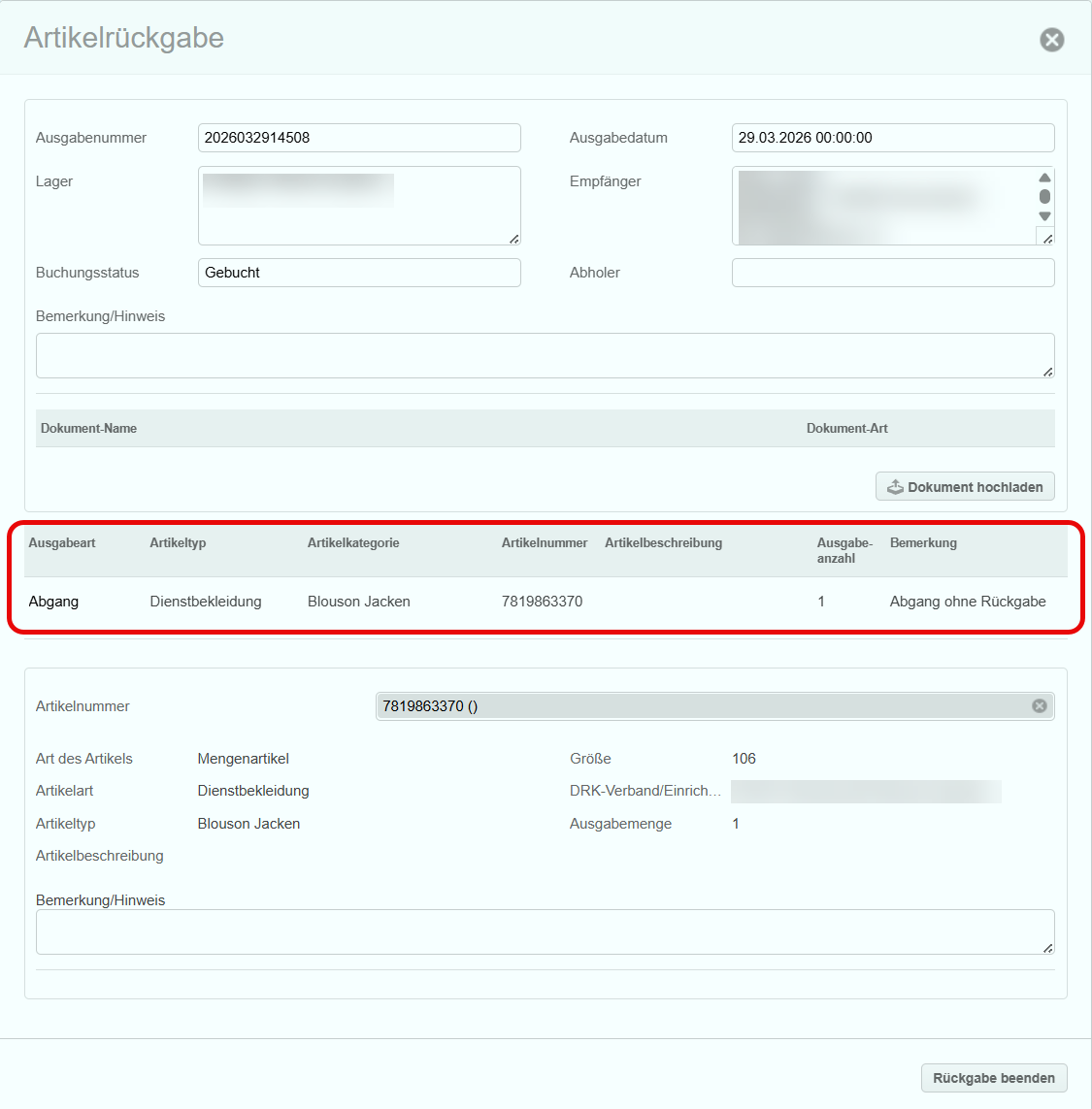Grab the lower Bemerkung/Hinweis resize handle
Viewport: 1092px width, 1109px height.
click(x=1047, y=947)
